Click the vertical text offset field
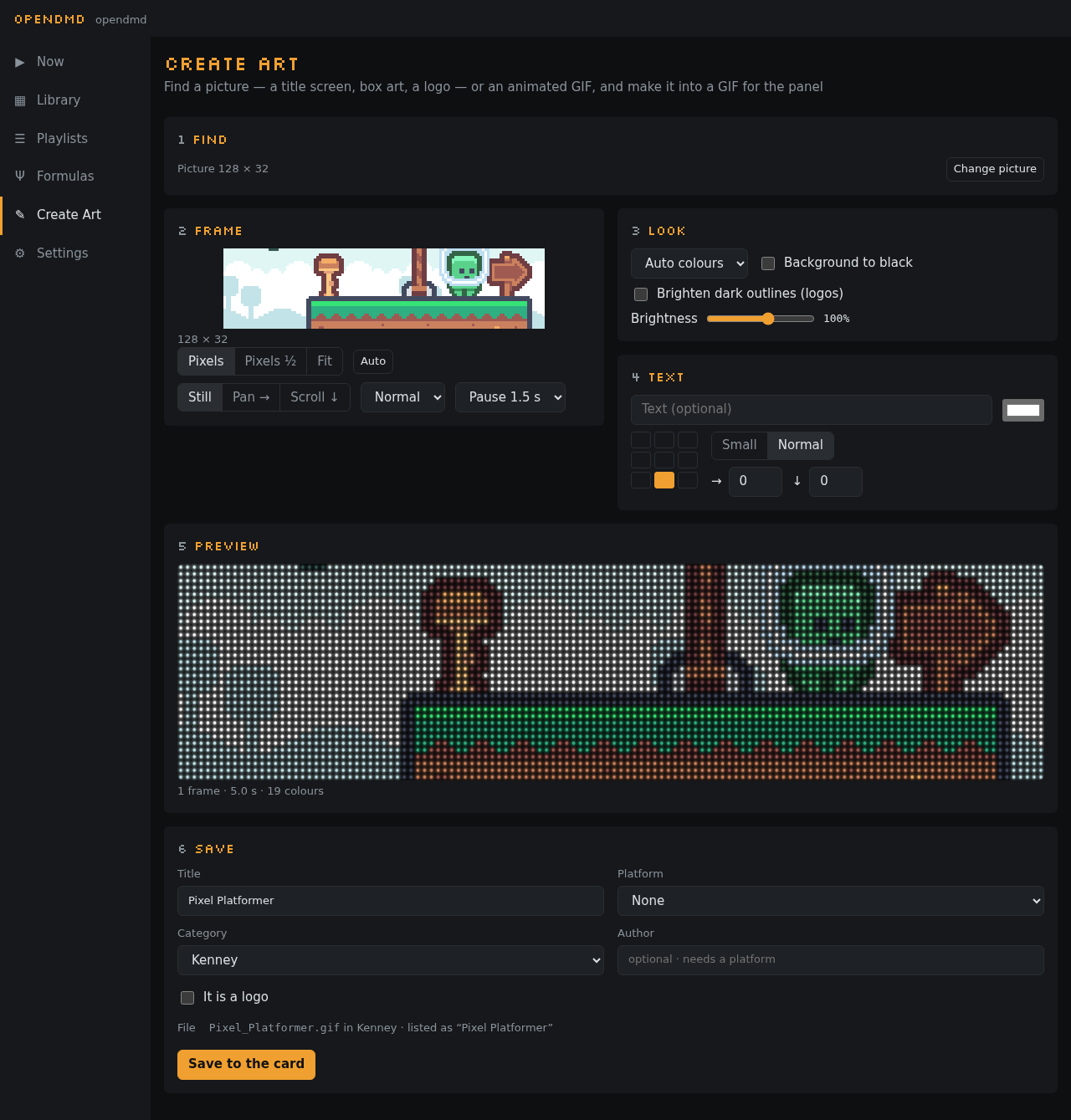The image size is (1071, 1120). pyautogui.click(x=836, y=482)
